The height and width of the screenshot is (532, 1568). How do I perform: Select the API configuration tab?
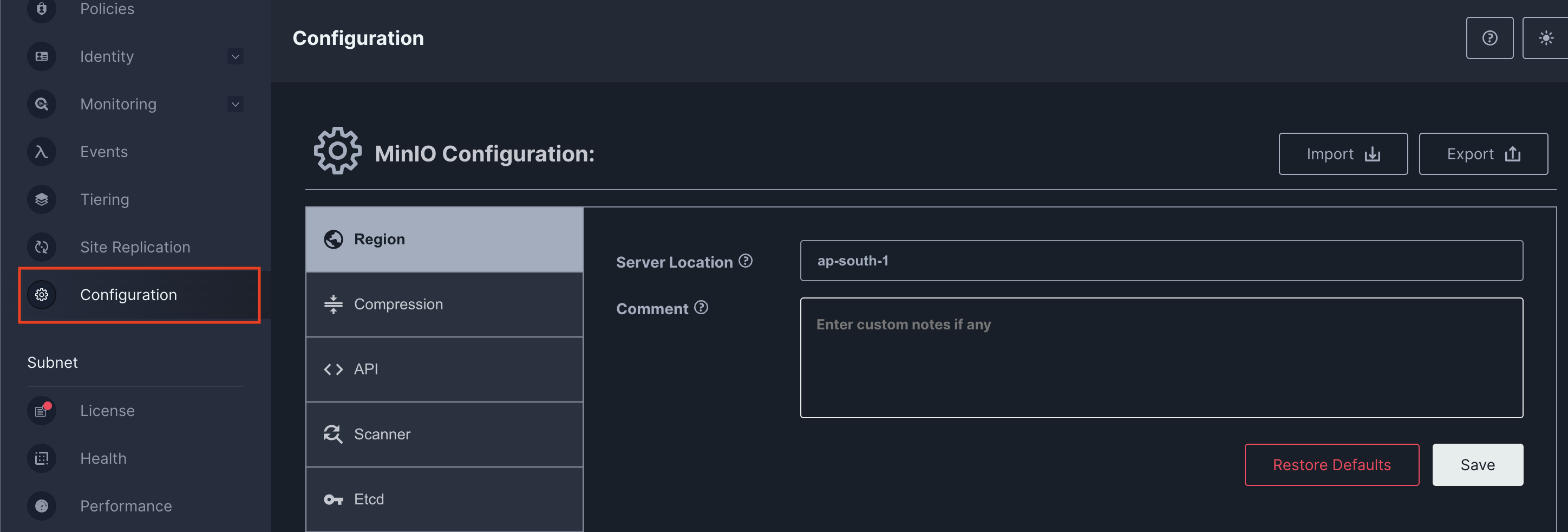click(445, 369)
